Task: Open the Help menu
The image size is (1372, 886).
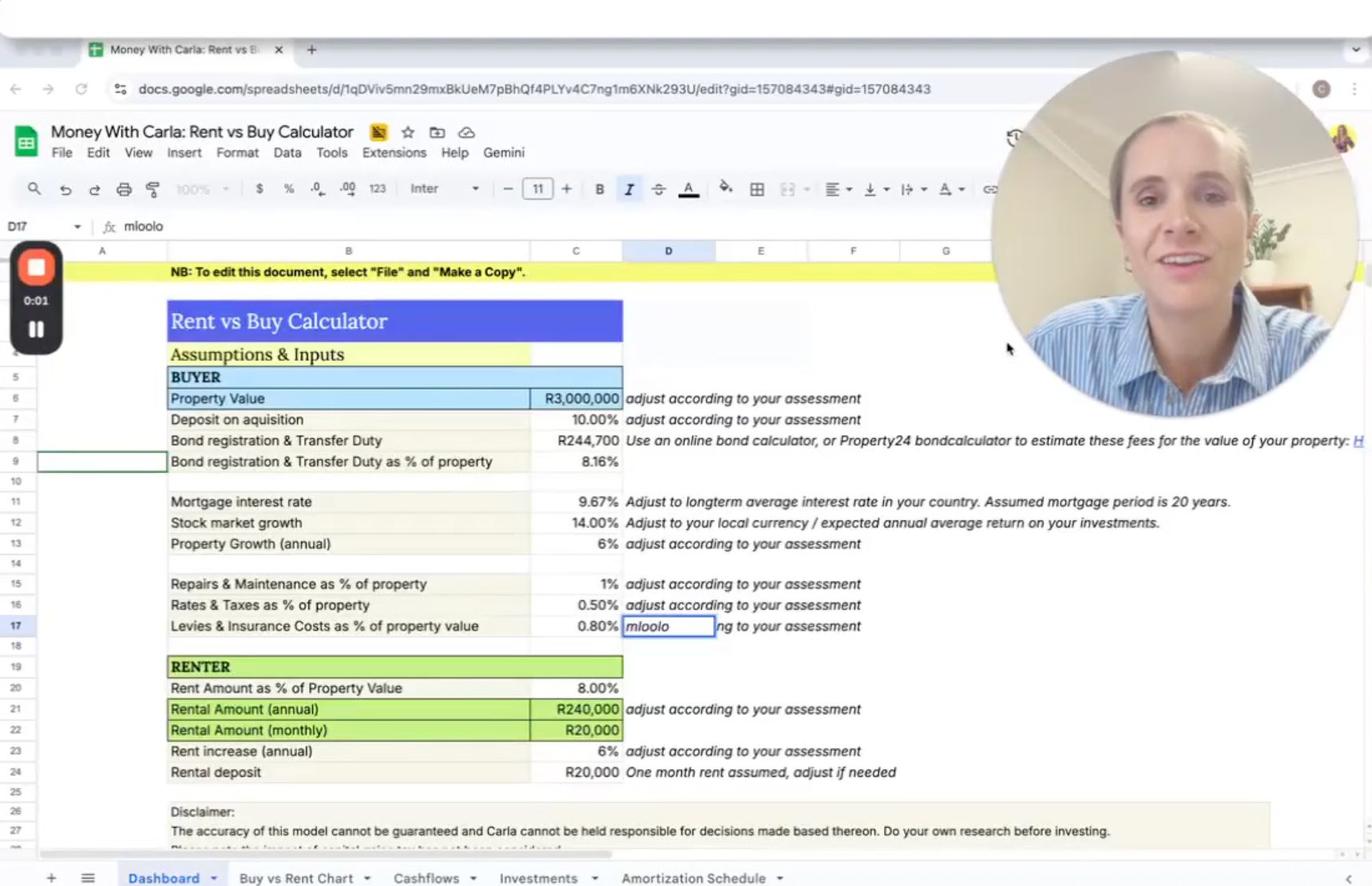Action: pos(454,152)
